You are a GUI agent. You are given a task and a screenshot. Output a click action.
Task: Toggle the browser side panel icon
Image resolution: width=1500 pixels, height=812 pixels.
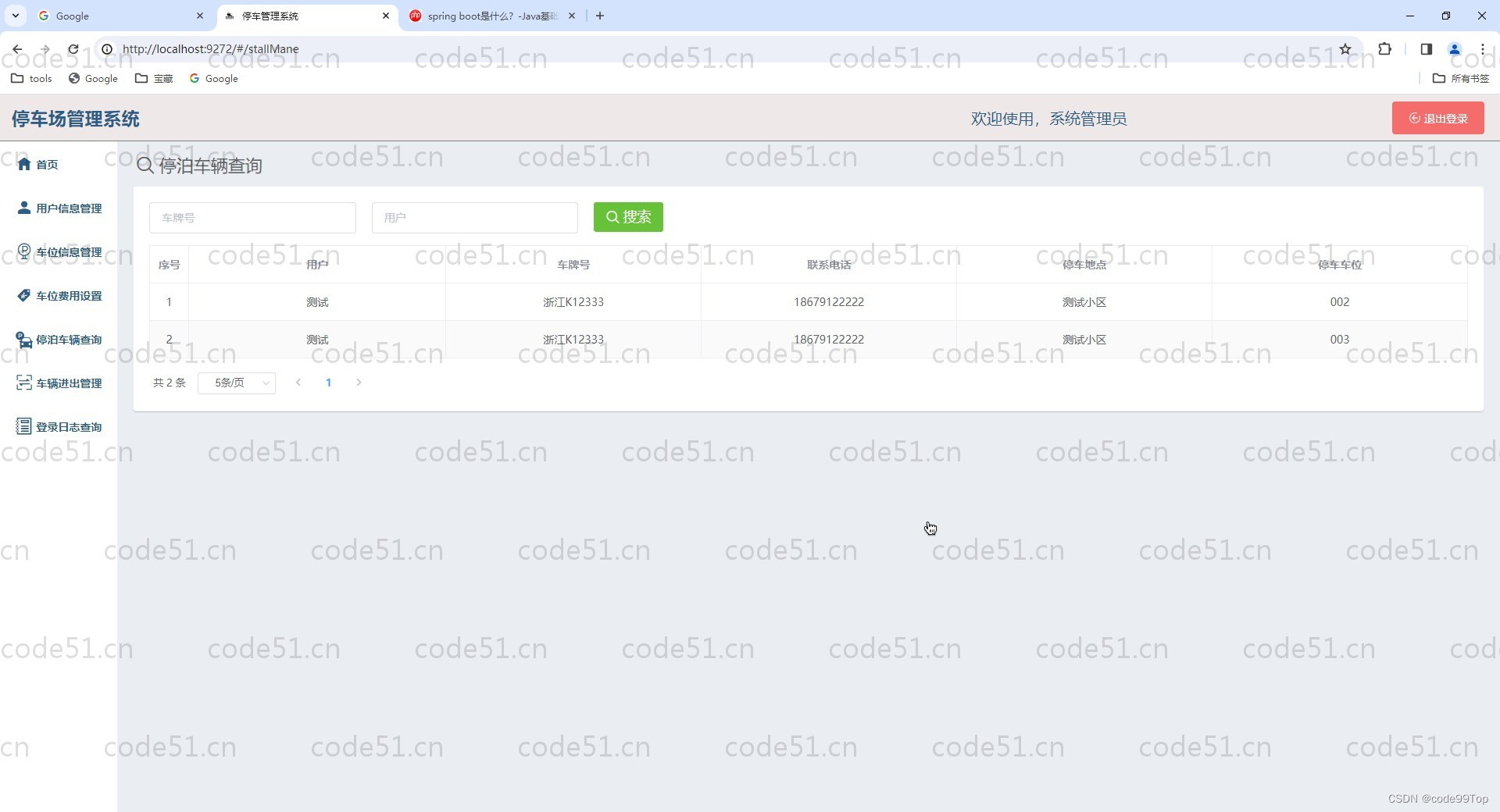(x=1426, y=48)
